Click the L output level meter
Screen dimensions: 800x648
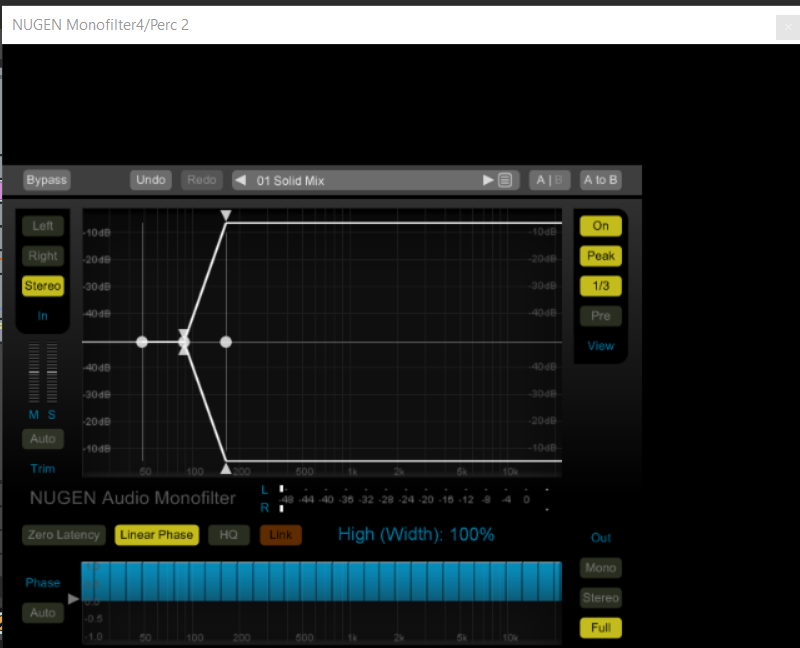413,489
